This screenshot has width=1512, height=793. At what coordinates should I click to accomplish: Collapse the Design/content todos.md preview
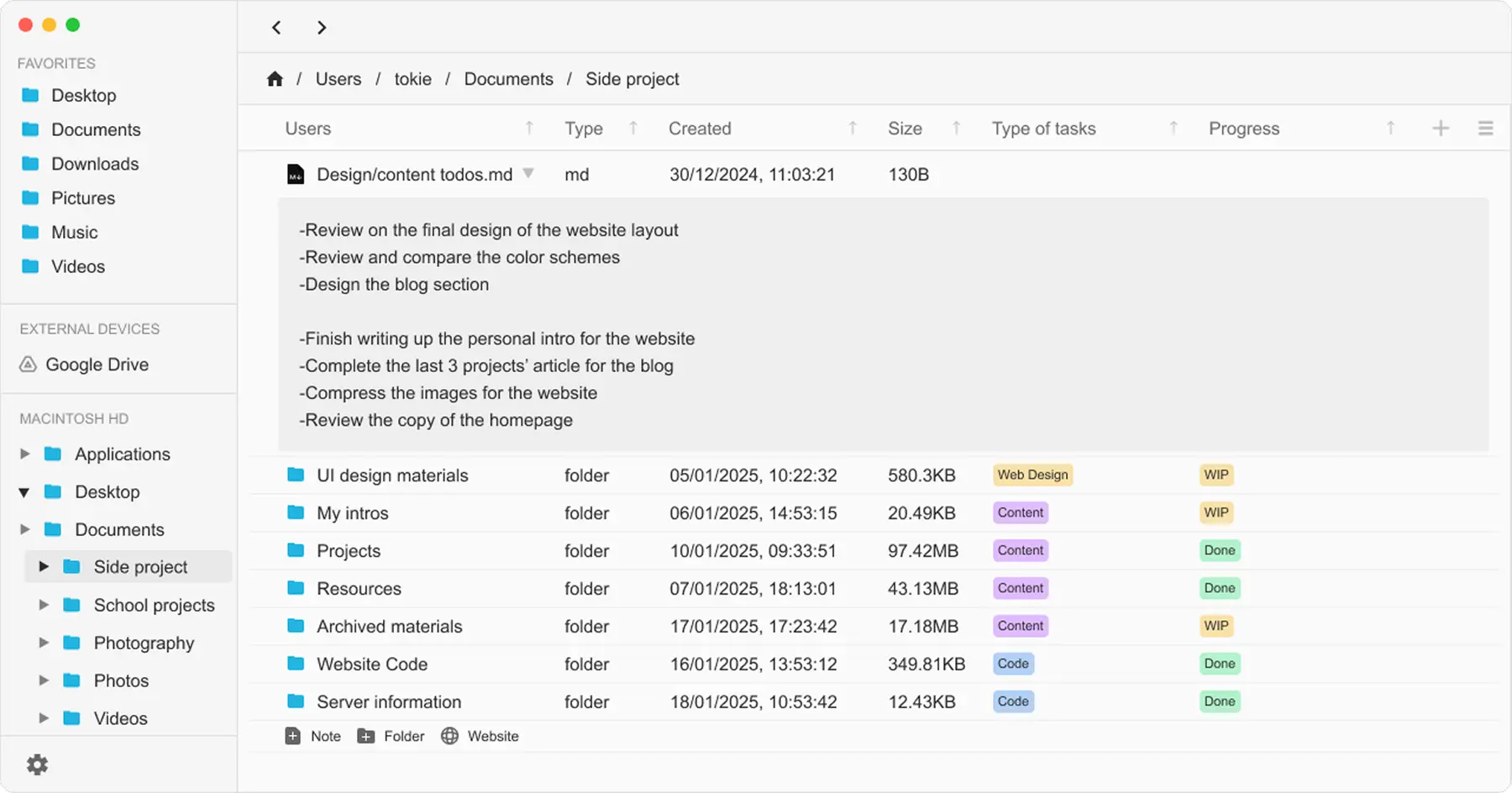click(528, 174)
